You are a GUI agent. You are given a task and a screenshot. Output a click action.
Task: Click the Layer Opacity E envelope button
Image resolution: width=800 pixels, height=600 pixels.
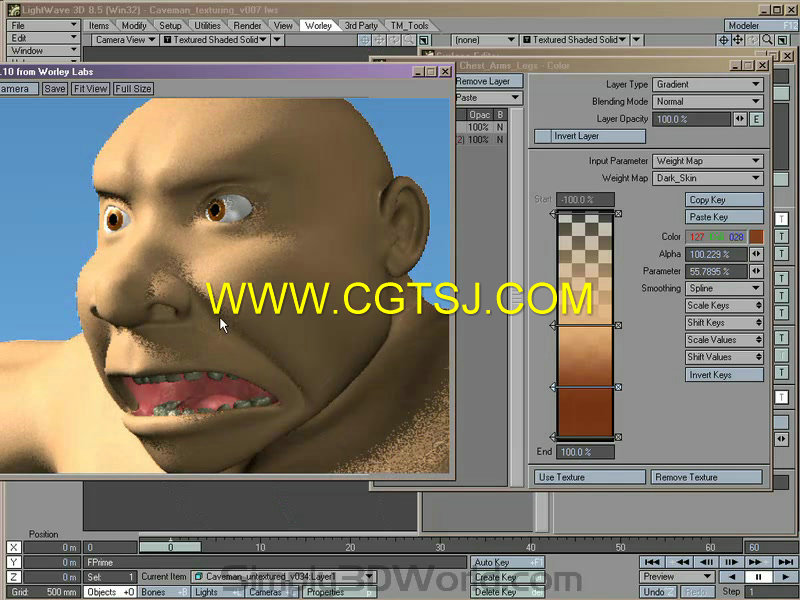pos(756,119)
